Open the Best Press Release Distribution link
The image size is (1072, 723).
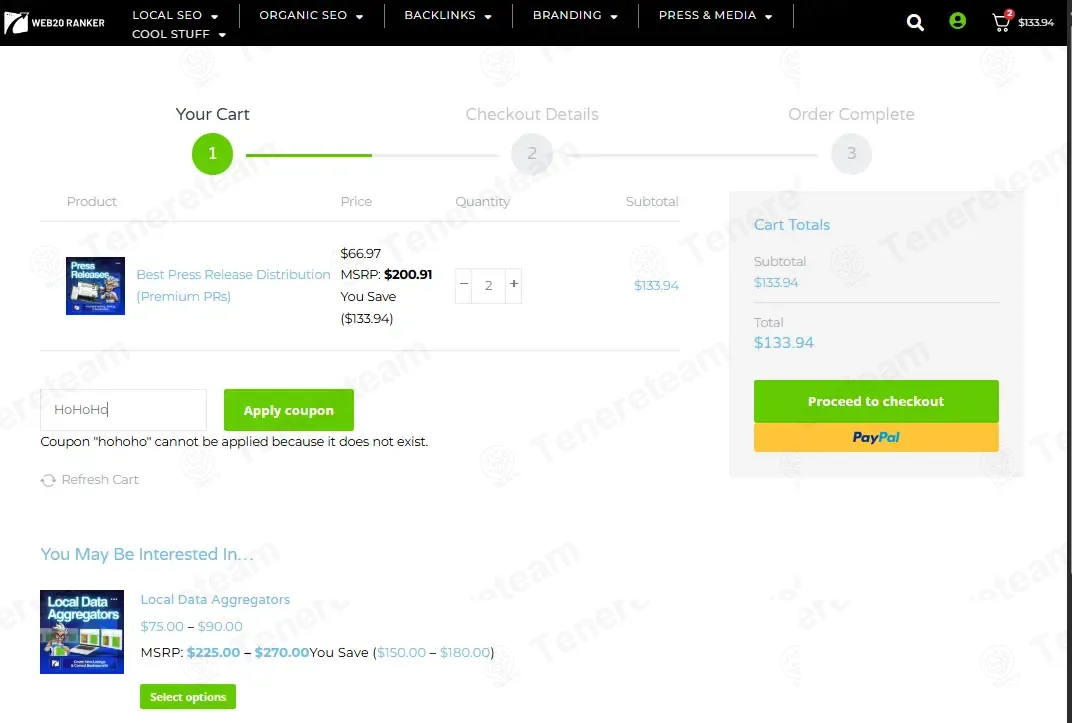point(233,285)
